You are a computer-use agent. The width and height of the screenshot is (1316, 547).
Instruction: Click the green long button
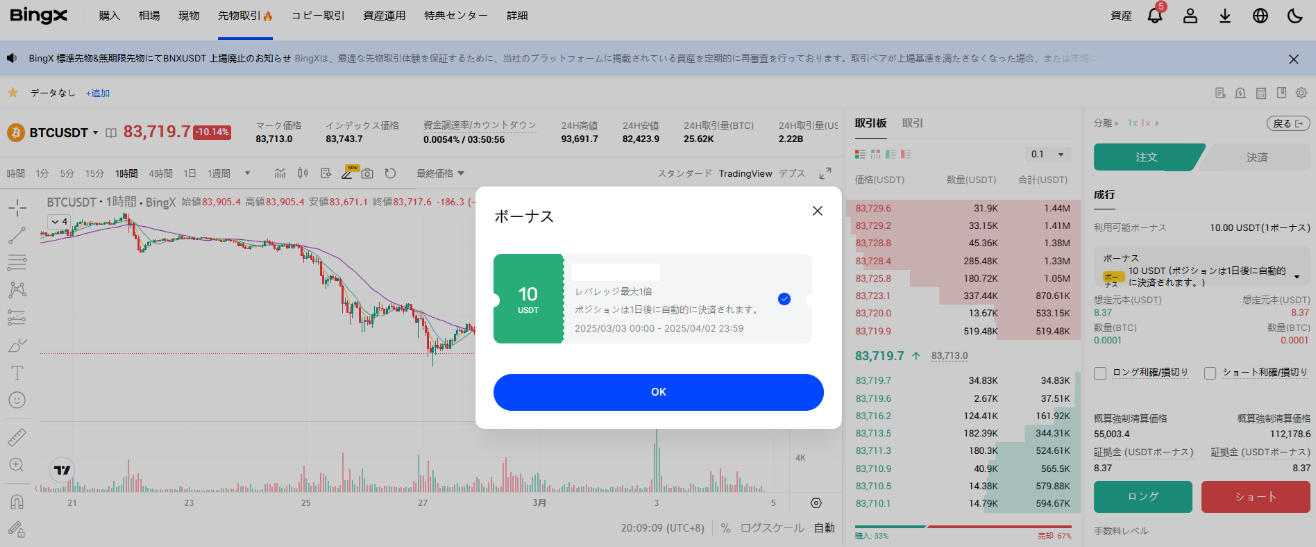(1143, 497)
